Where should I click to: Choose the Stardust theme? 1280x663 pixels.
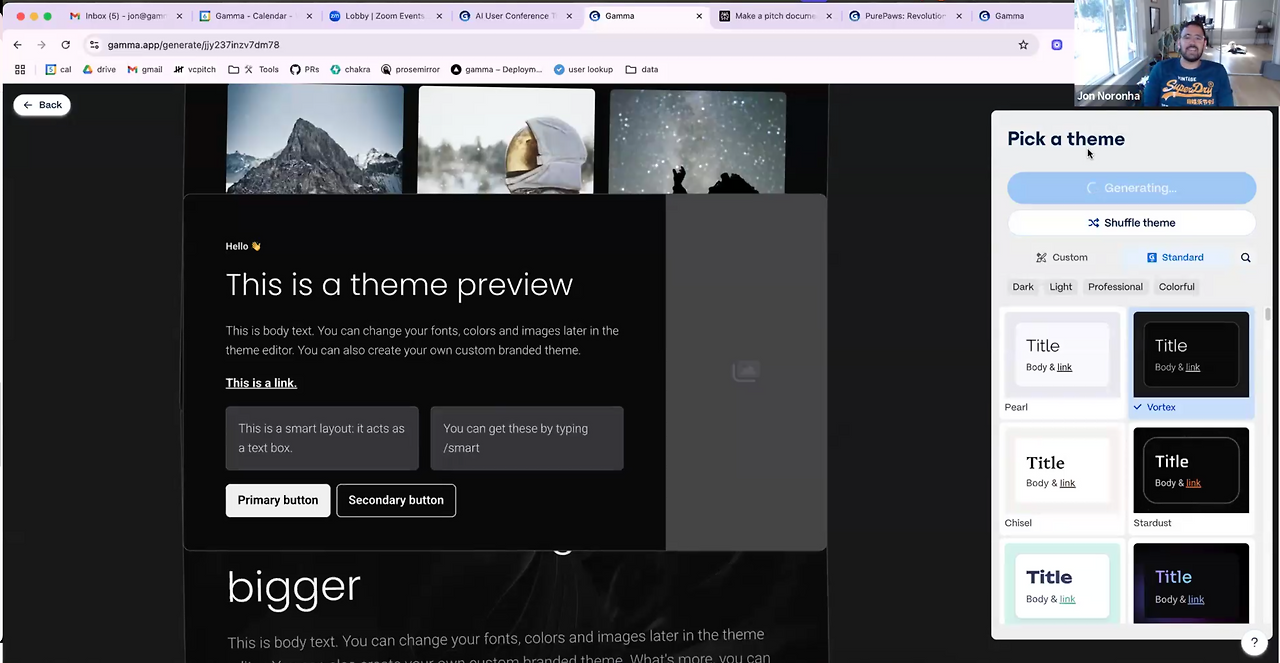(x=1191, y=478)
